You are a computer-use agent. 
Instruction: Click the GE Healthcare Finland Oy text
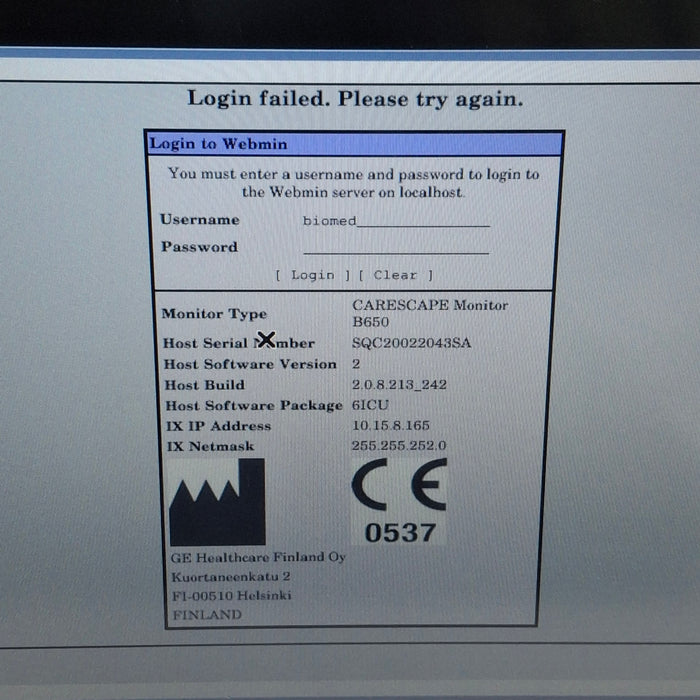[x=258, y=557]
